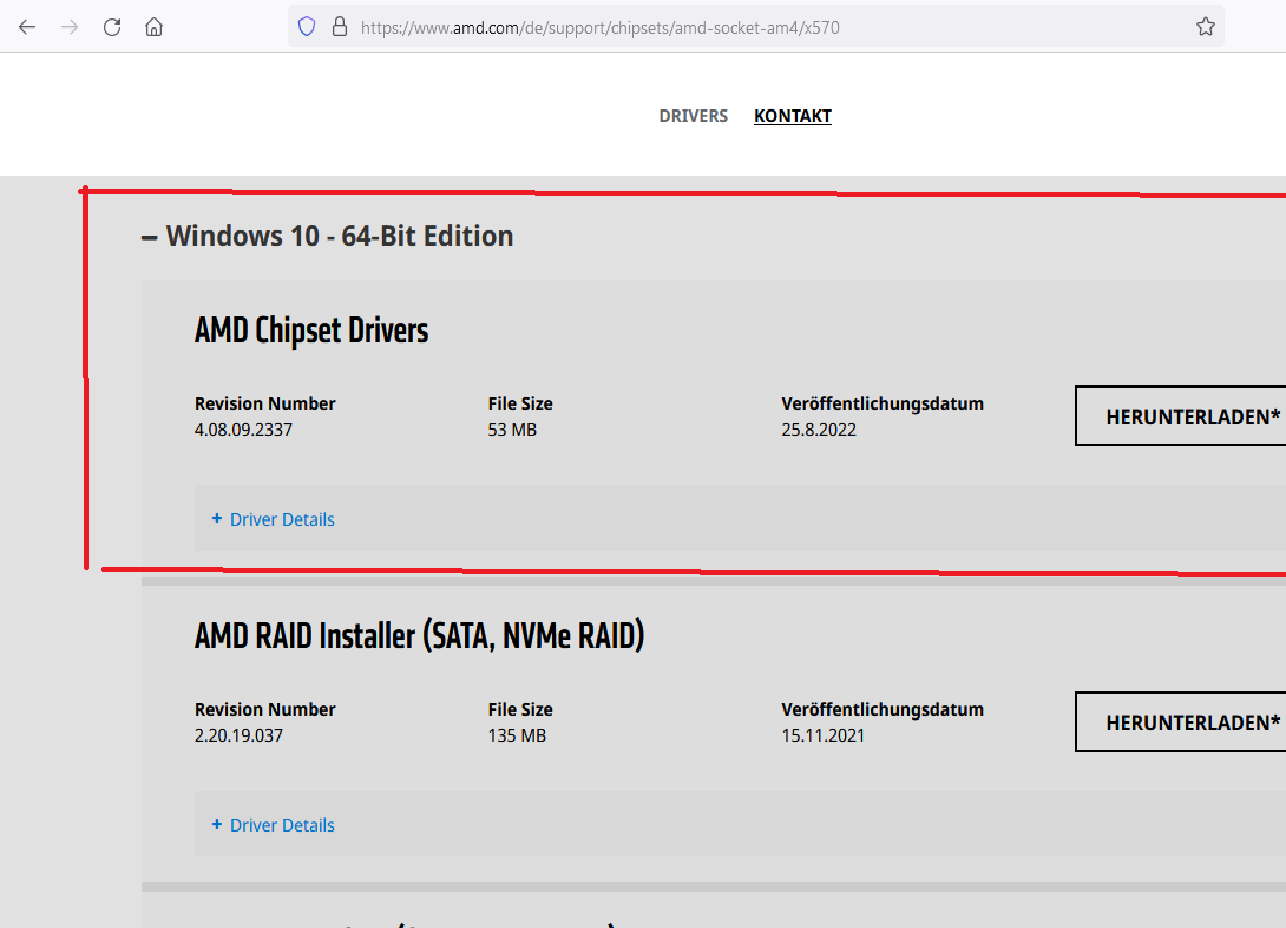
Task: Show tracking protection shield info
Action: tap(308, 27)
